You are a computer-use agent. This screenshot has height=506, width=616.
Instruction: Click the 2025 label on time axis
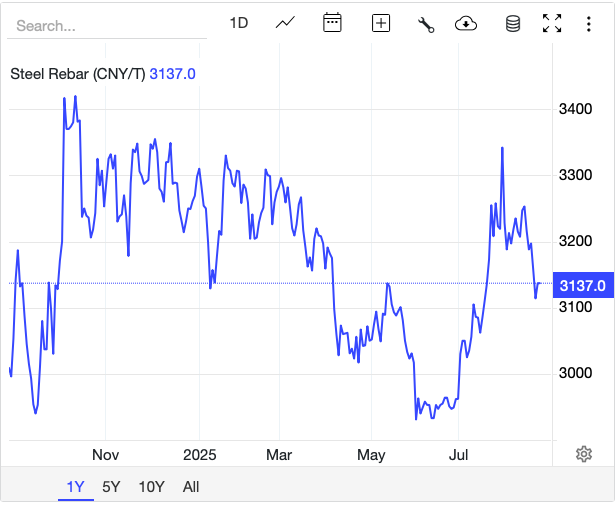199,455
